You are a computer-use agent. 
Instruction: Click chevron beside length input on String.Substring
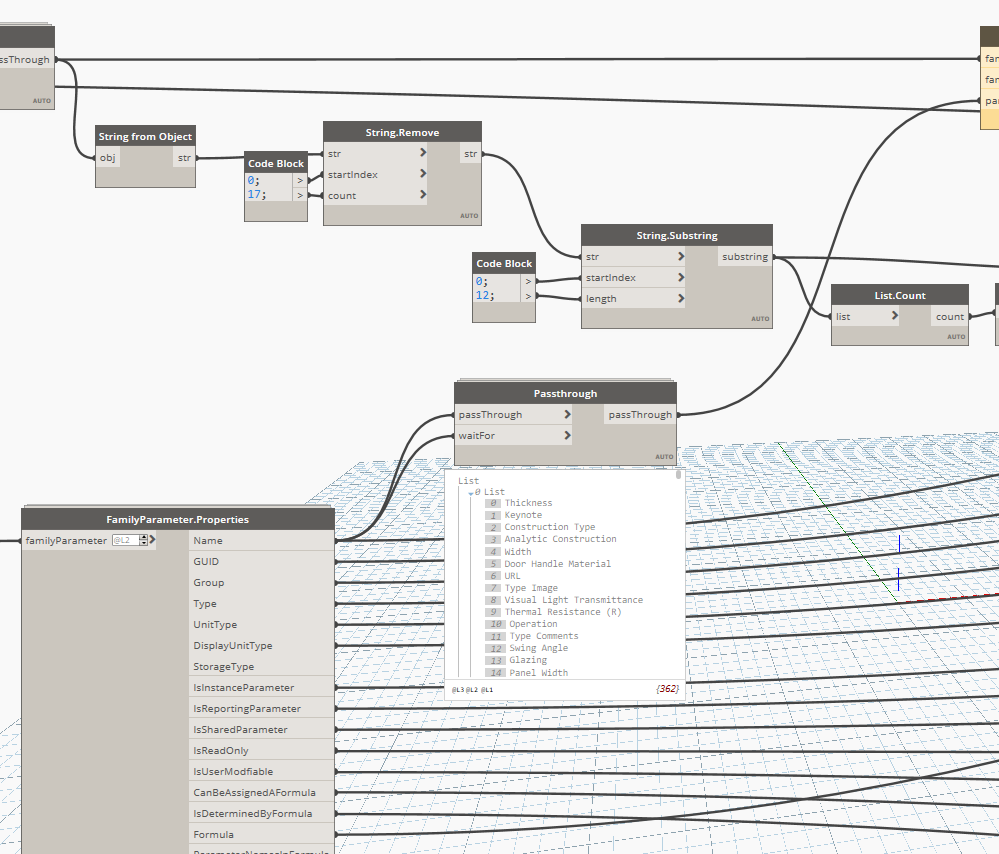coord(679,298)
